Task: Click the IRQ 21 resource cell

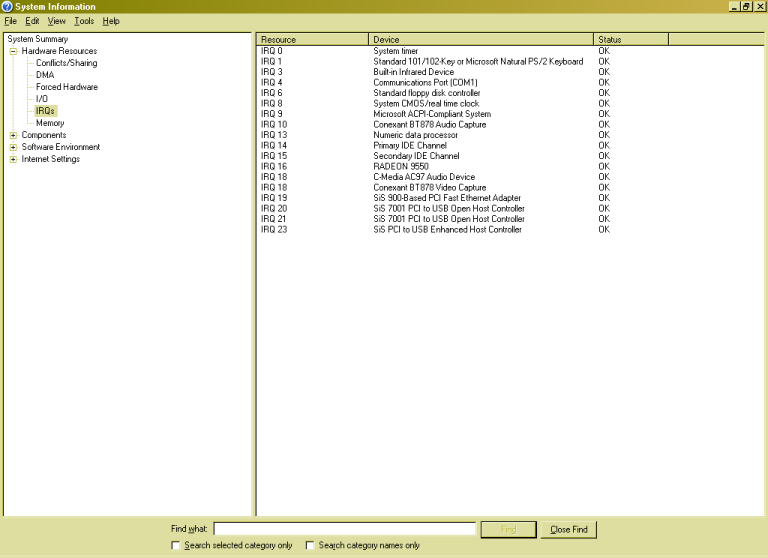Action: (273, 219)
